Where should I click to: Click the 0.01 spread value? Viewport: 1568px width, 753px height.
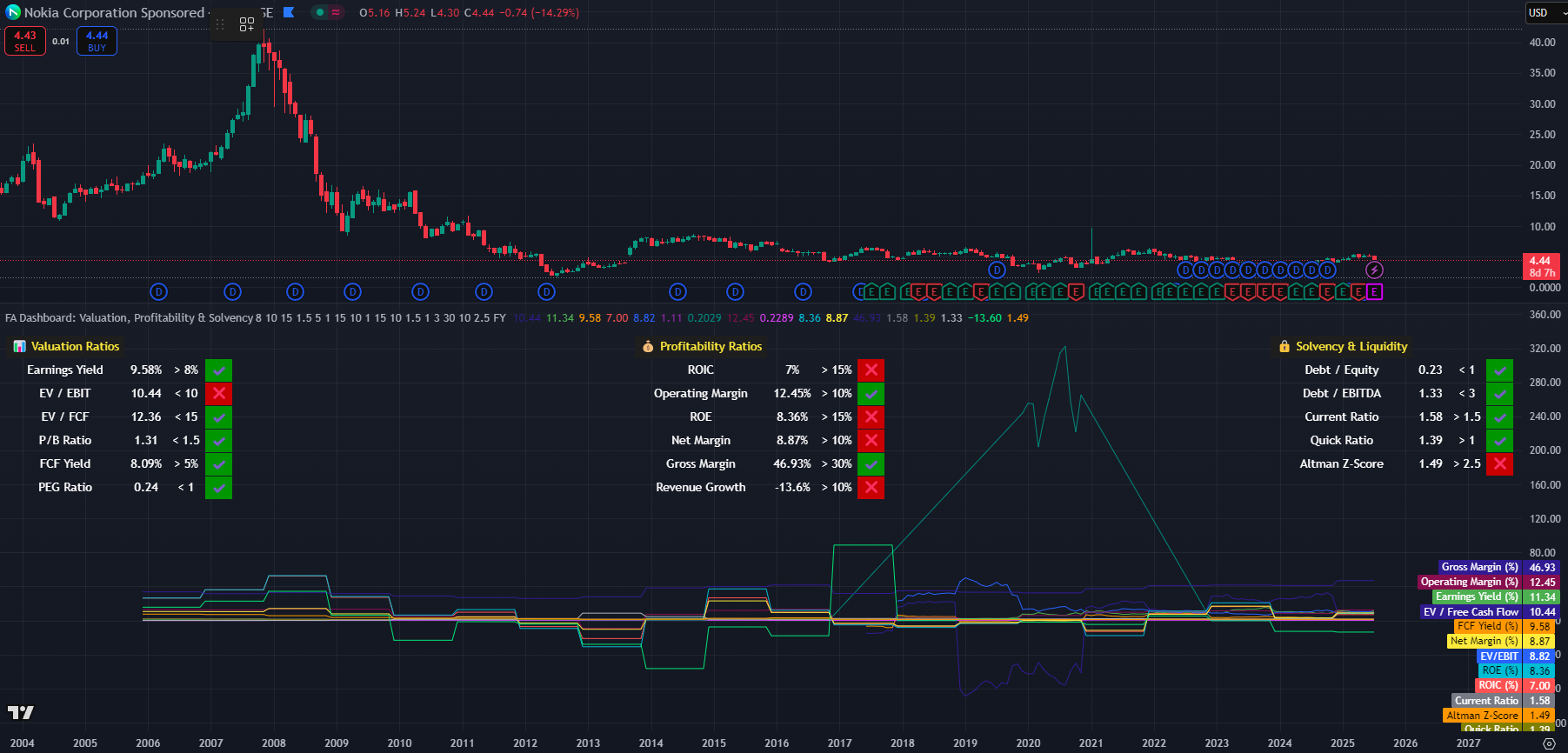[x=61, y=41]
